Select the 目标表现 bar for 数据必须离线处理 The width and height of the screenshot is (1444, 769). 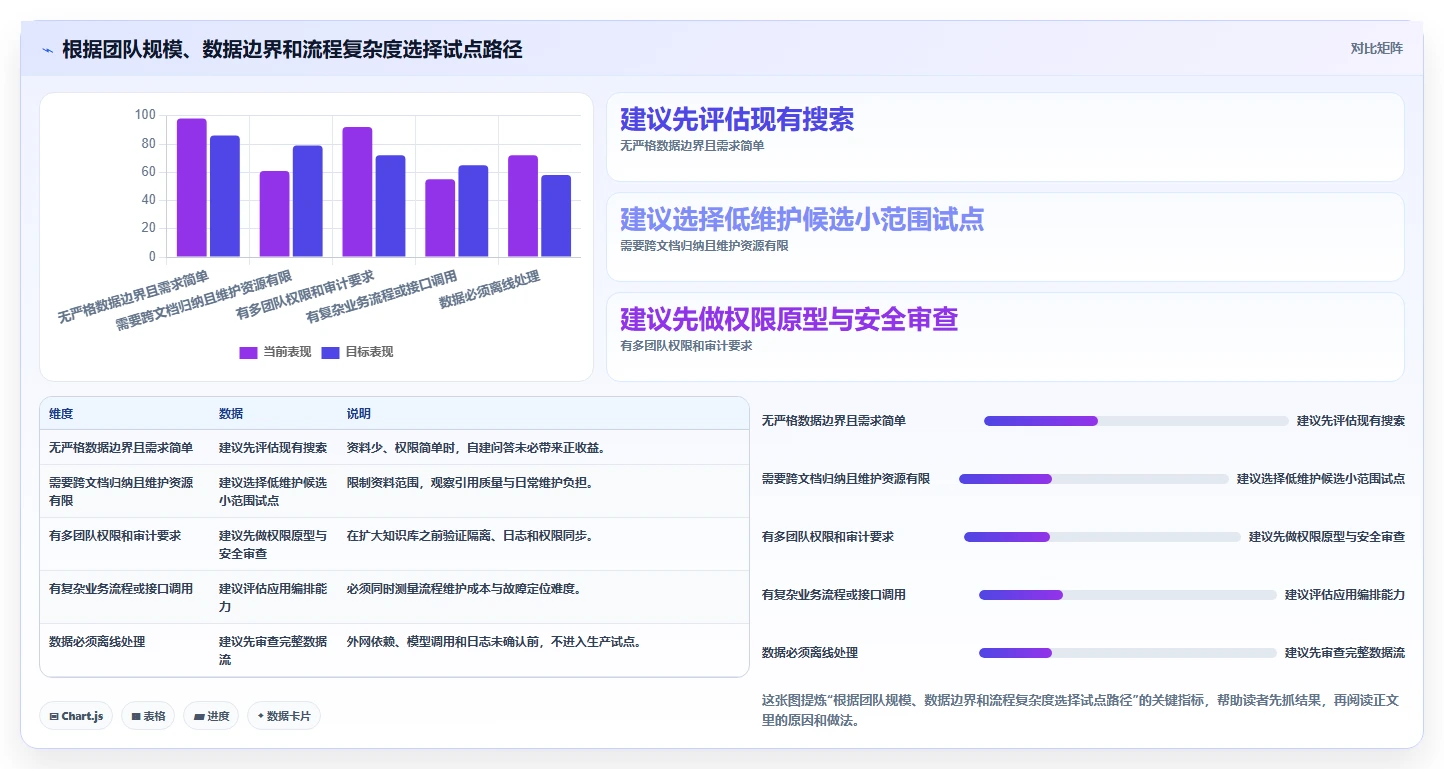click(x=556, y=216)
